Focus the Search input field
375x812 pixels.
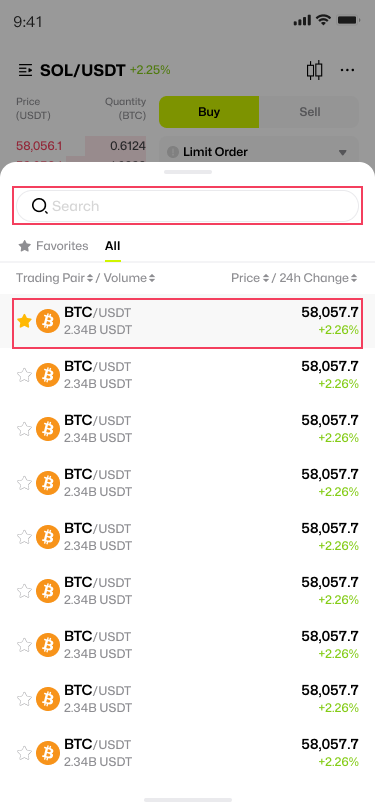[x=188, y=206]
